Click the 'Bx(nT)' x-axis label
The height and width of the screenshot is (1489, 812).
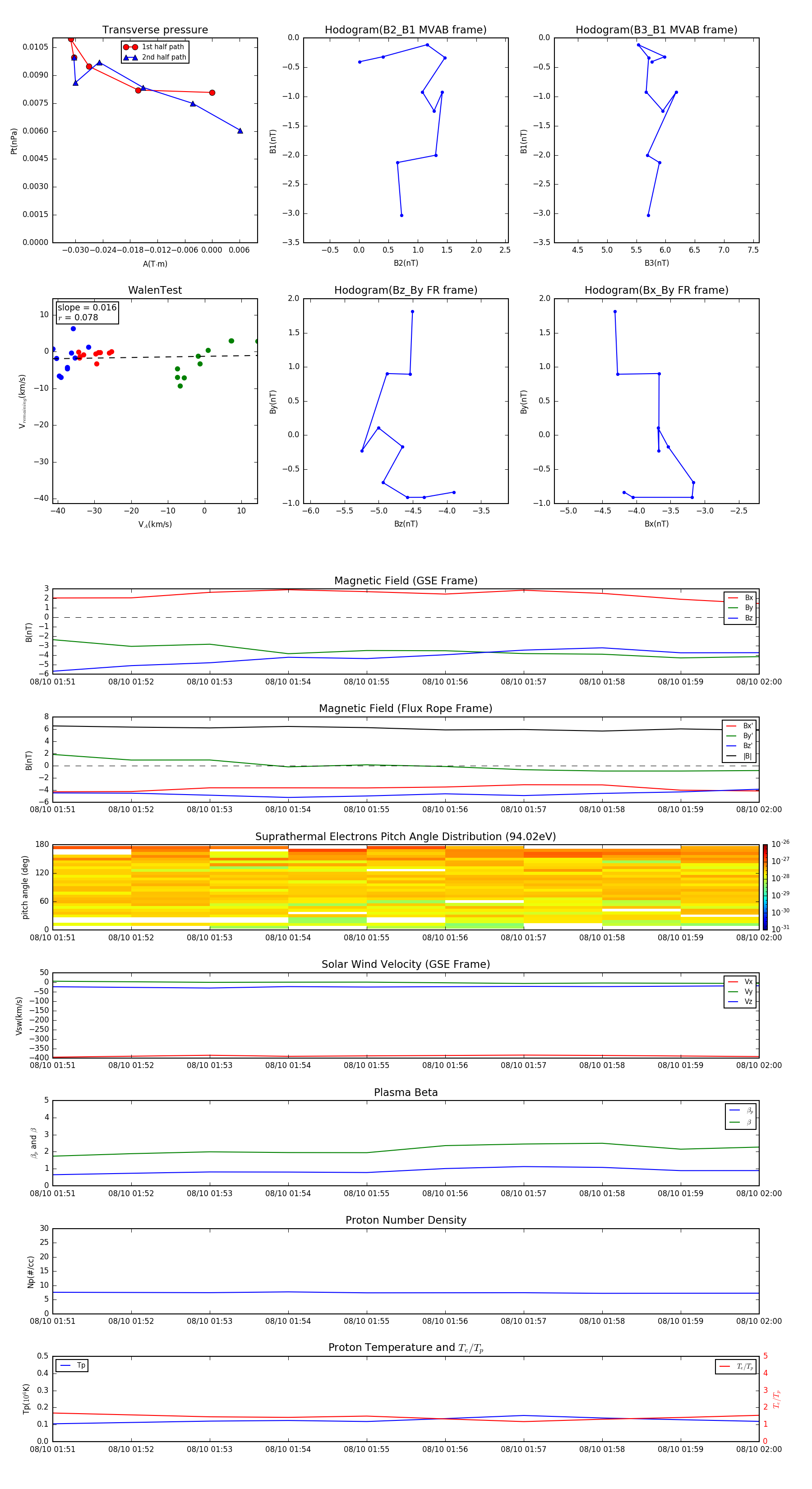pos(656,524)
